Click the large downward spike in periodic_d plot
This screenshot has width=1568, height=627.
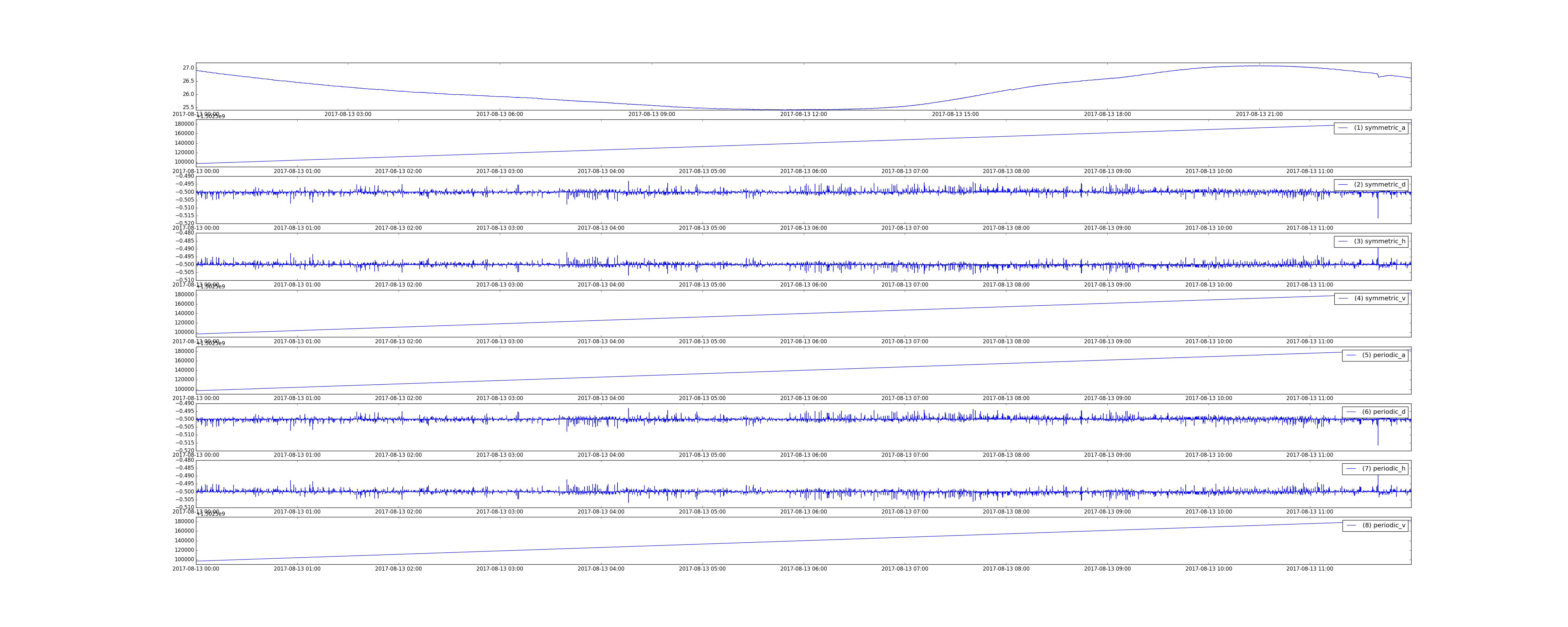[x=1378, y=437]
